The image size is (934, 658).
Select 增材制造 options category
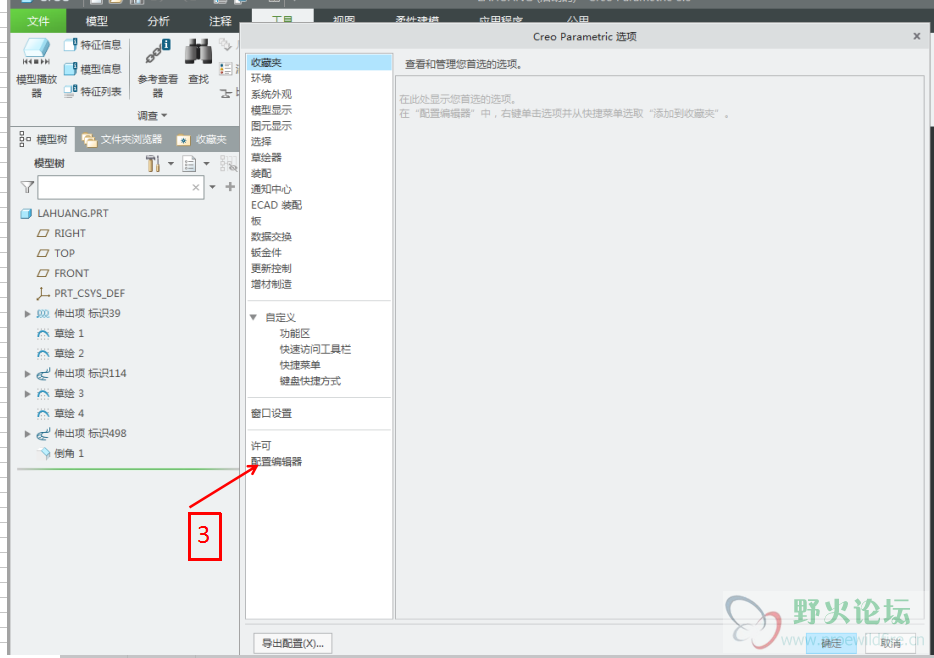click(x=271, y=284)
